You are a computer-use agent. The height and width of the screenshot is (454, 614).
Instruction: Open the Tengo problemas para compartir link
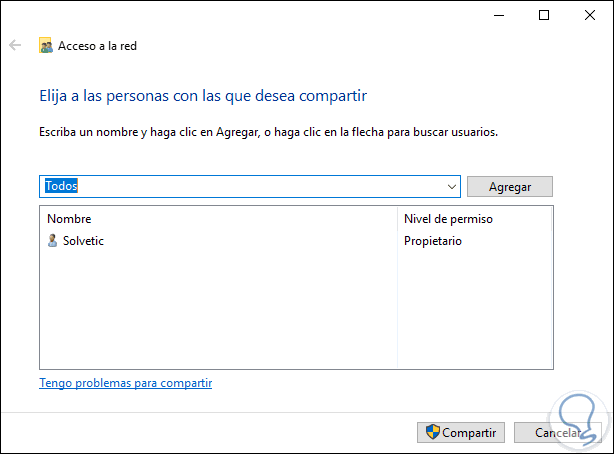[x=125, y=383]
